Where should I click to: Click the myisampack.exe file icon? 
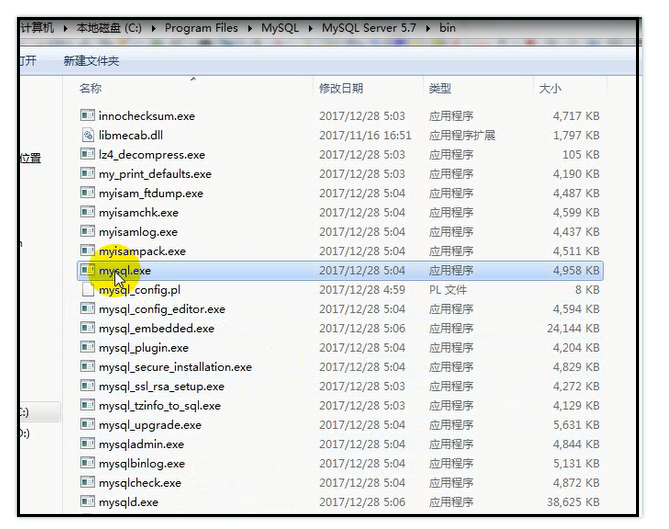[87, 250]
